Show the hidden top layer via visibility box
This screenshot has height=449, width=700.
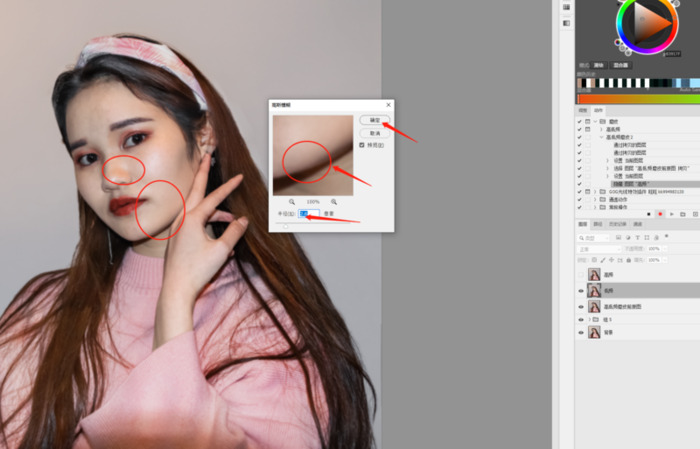coord(581,274)
